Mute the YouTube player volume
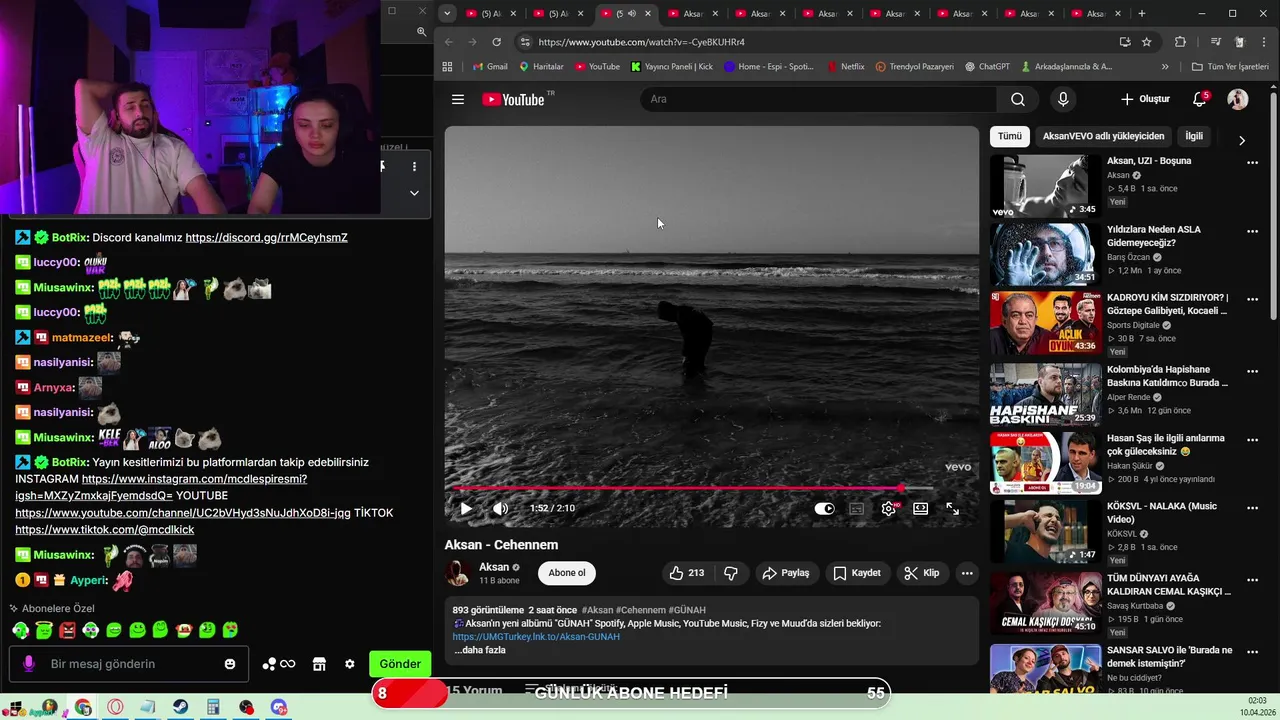This screenshot has height=720, width=1280. pos(500,508)
